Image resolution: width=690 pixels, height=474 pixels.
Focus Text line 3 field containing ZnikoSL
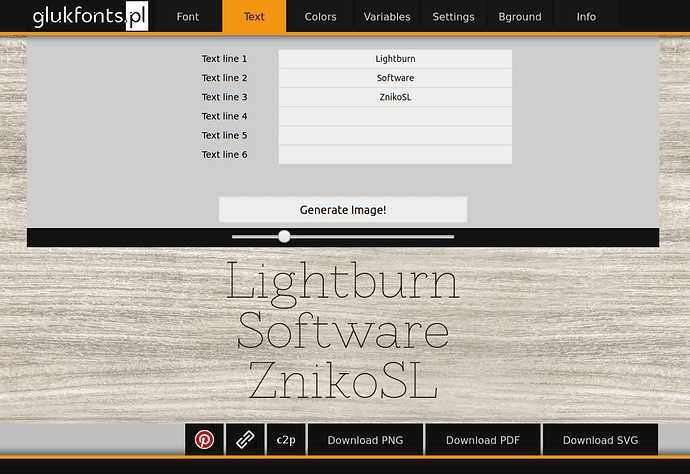click(395, 97)
